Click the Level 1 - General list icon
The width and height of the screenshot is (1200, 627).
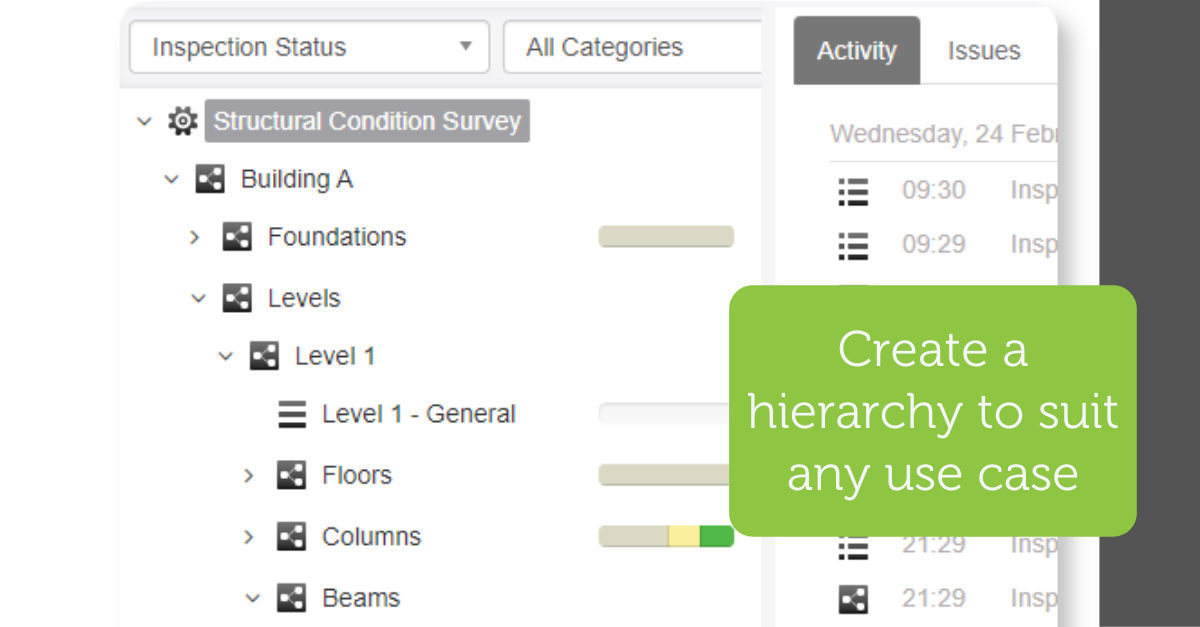coord(292,414)
